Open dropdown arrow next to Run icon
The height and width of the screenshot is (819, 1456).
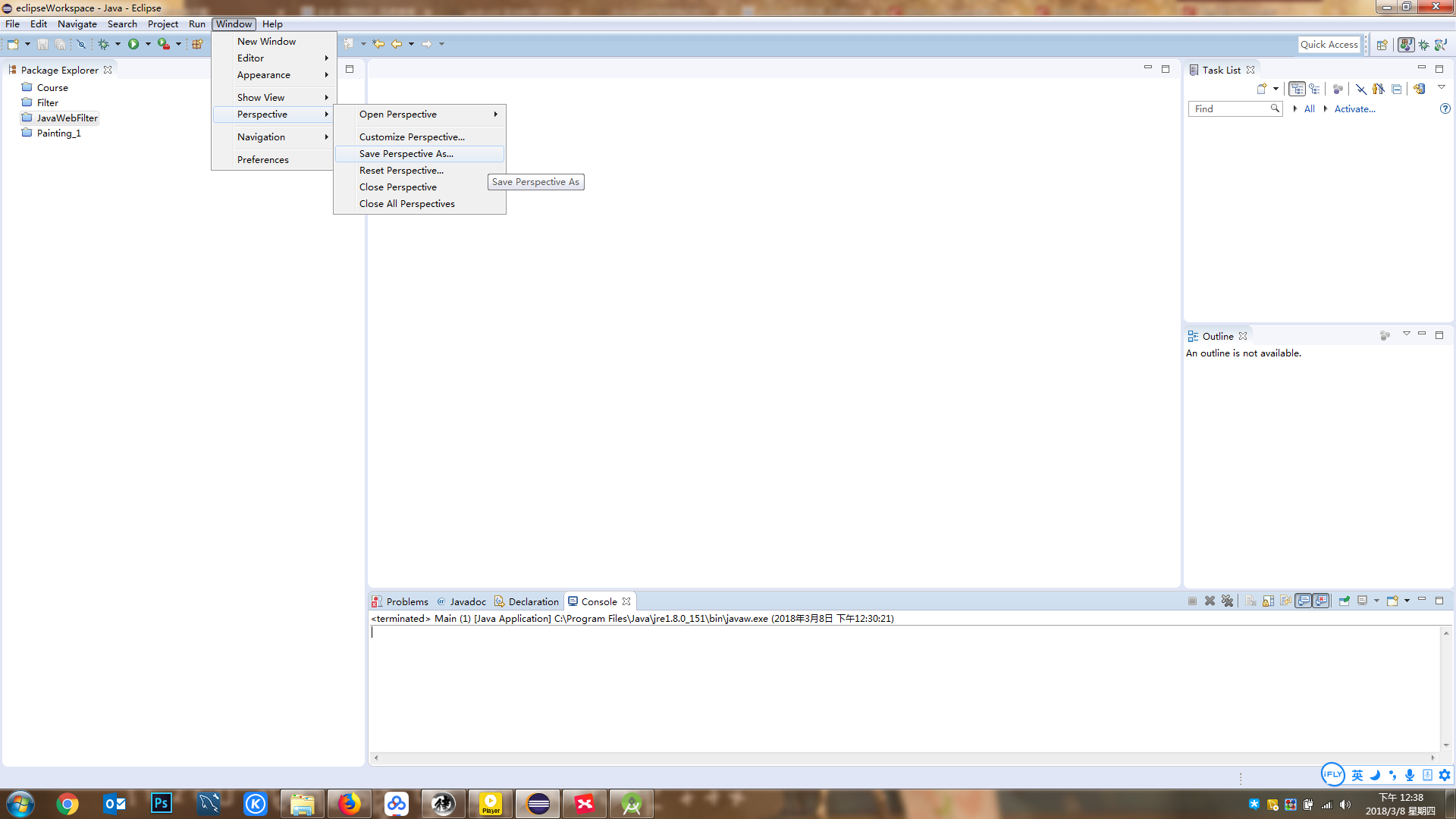pyautogui.click(x=148, y=44)
